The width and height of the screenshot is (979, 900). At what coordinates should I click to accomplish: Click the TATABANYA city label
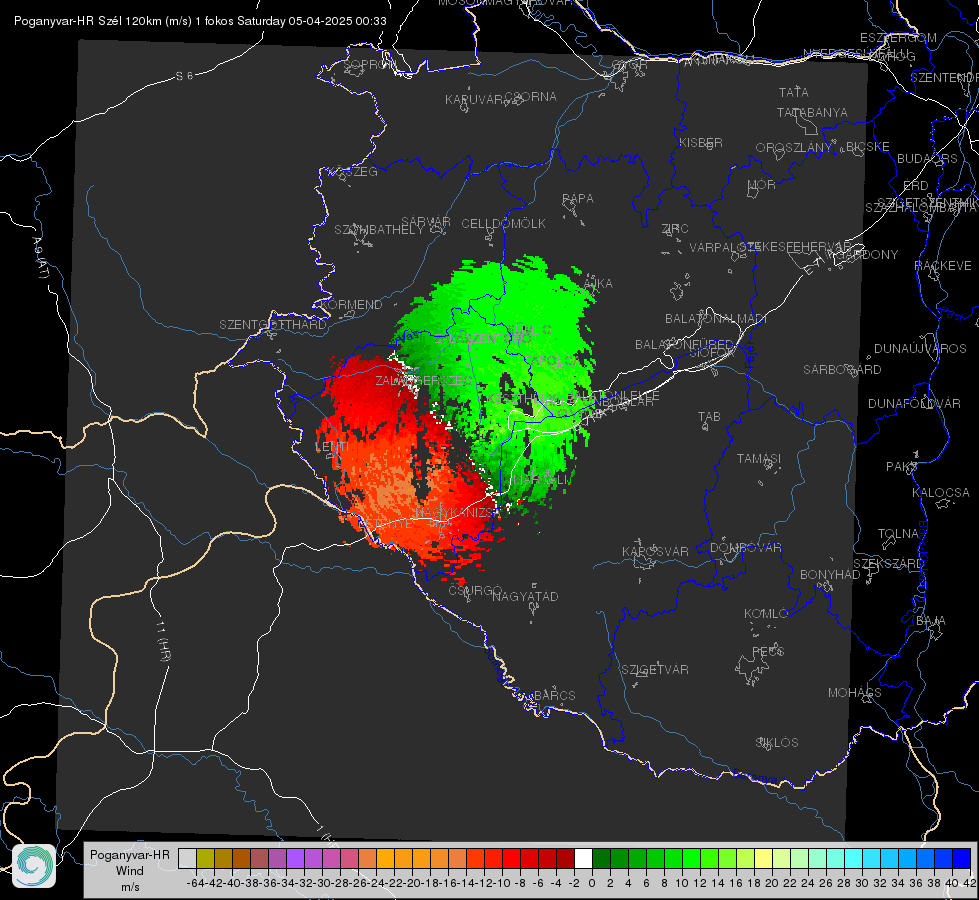(812, 112)
